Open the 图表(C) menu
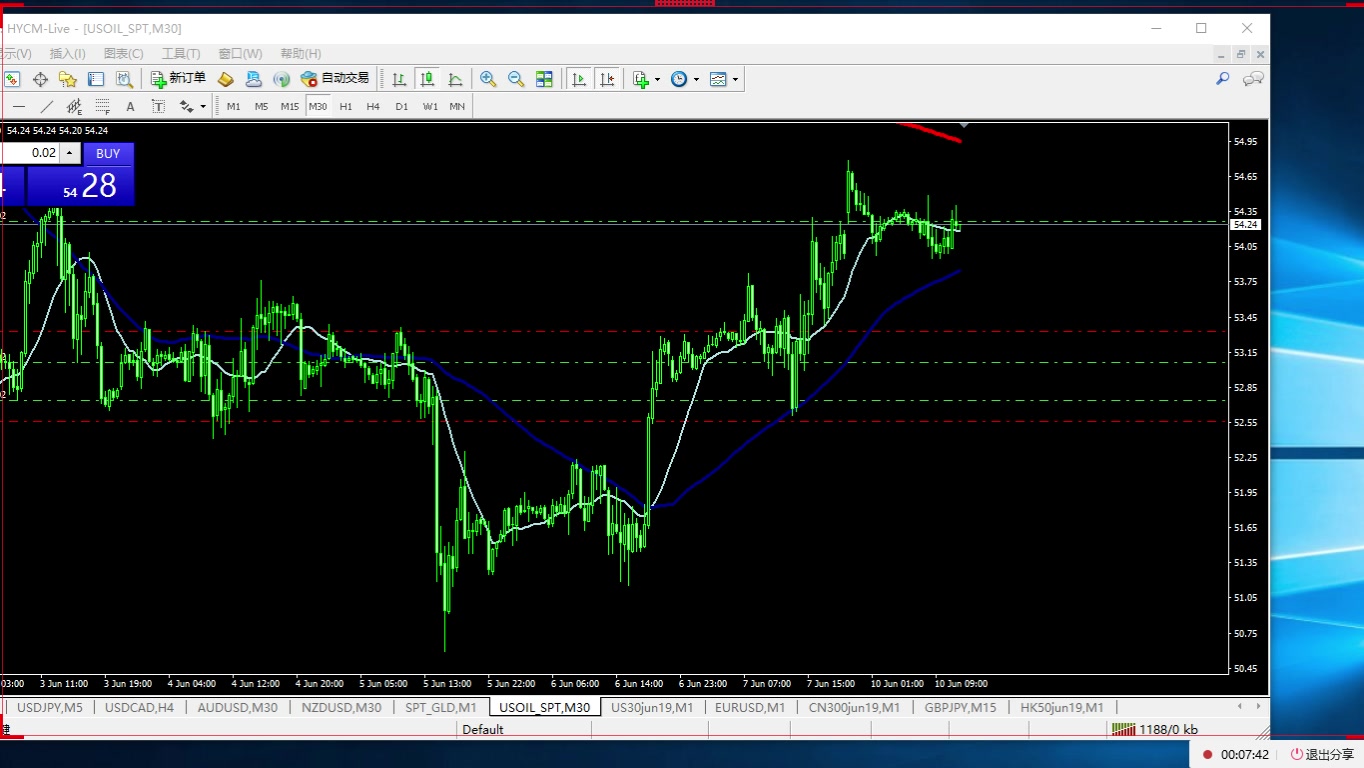The image size is (1364, 768). coord(124,54)
